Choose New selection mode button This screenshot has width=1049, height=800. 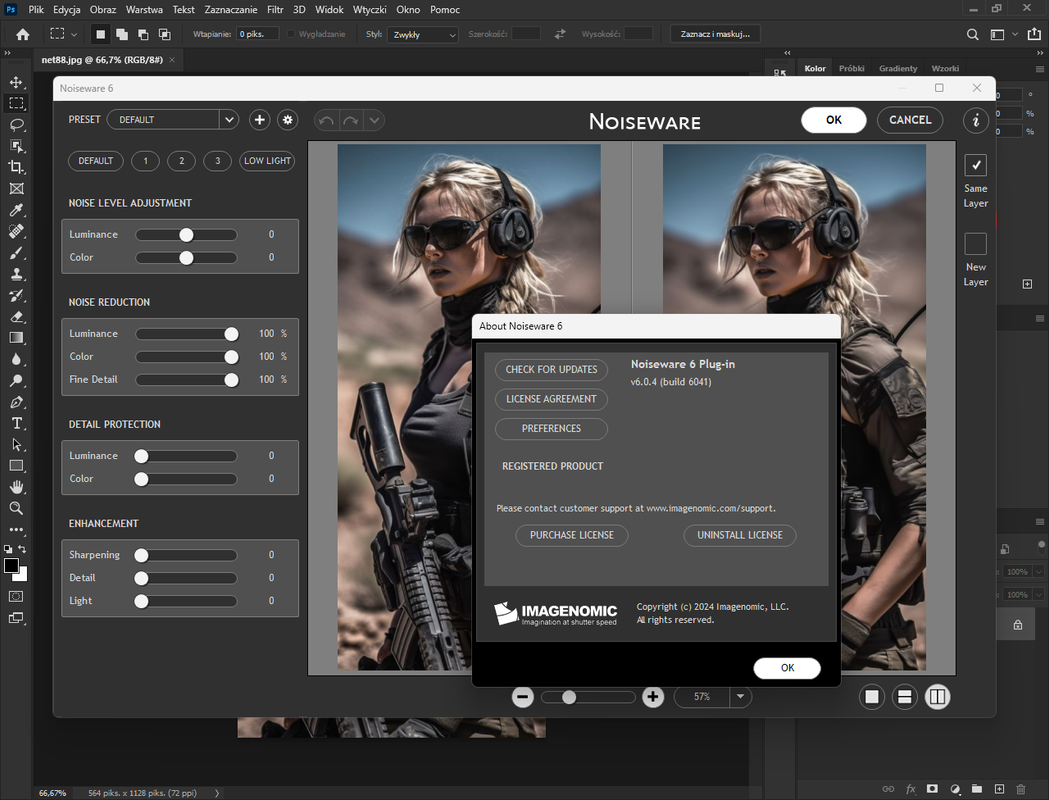click(x=100, y=34)
